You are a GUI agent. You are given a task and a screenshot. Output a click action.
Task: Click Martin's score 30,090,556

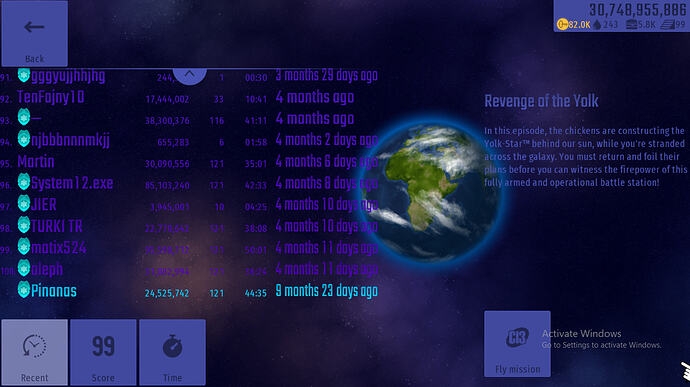167,164
